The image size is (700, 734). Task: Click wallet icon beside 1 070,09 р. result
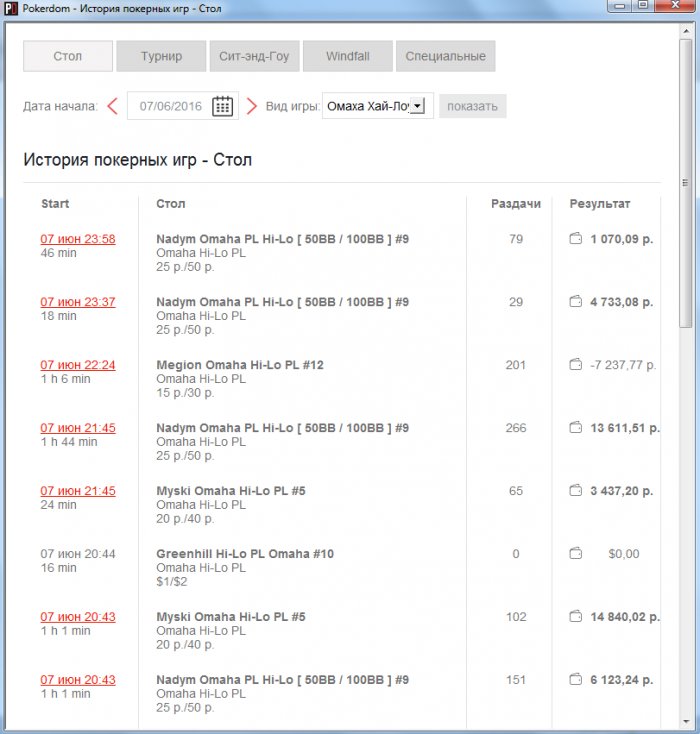click(575, 239)
